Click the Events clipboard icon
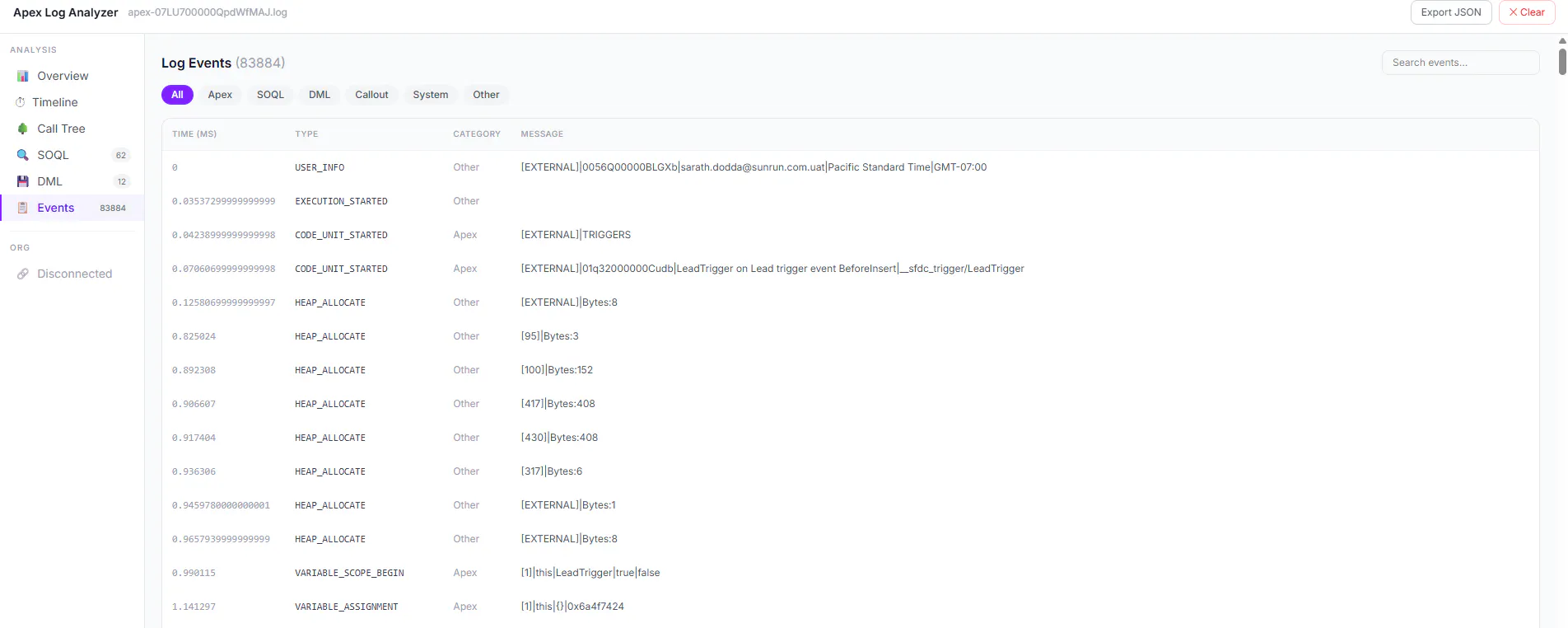The height and width of the screenshot is (628, 1568). coord(23,208)
